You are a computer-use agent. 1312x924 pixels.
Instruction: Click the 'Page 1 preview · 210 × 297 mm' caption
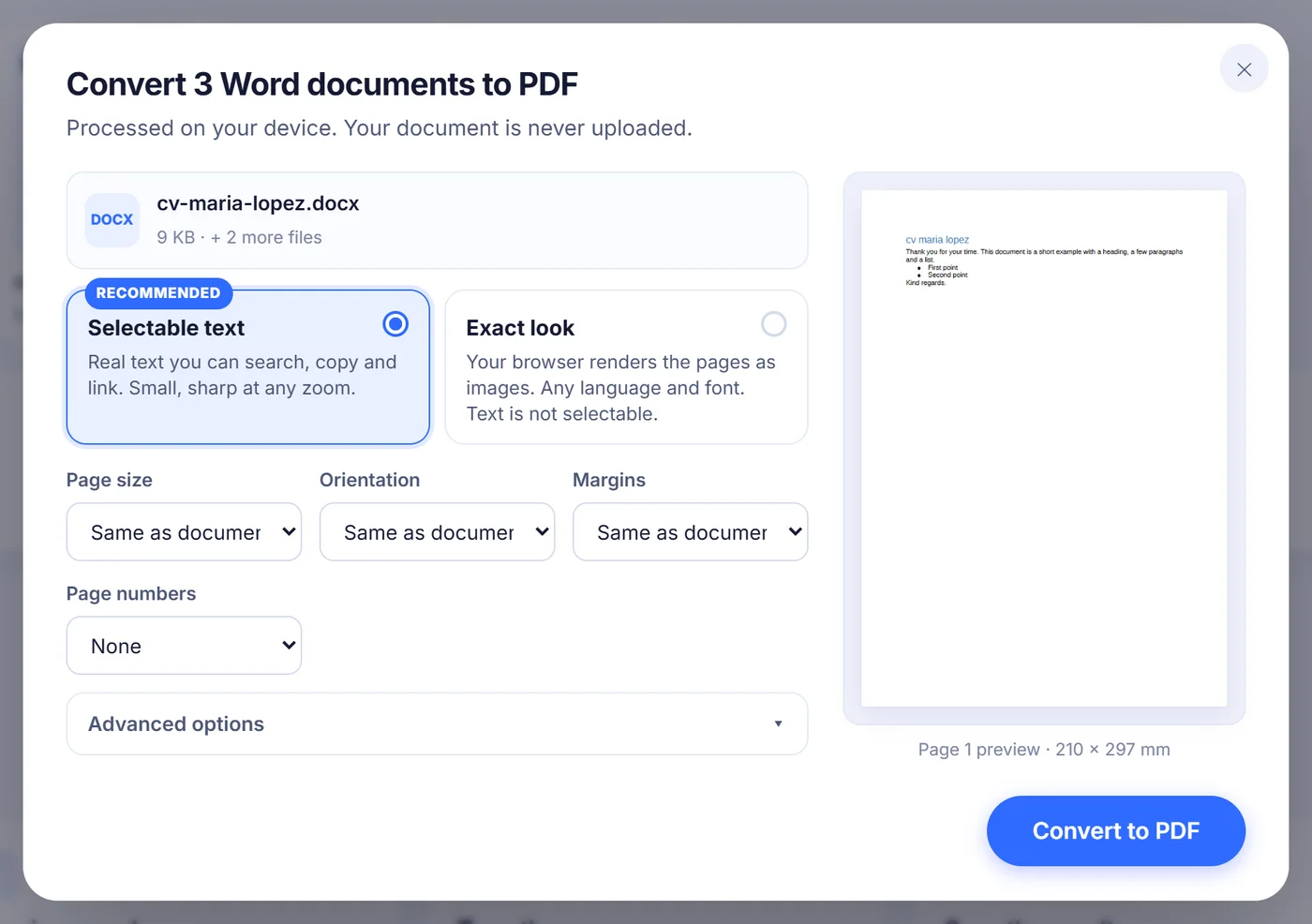pyautogui.click(x=1044, y=750)
